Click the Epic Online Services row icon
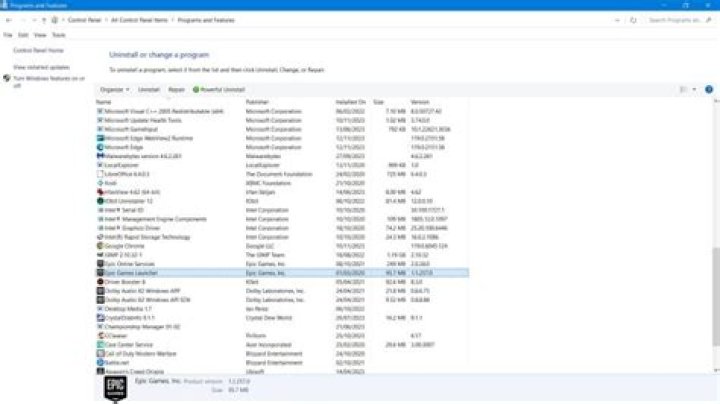Screen dimensions: 720x404 [x=100, y=264]
